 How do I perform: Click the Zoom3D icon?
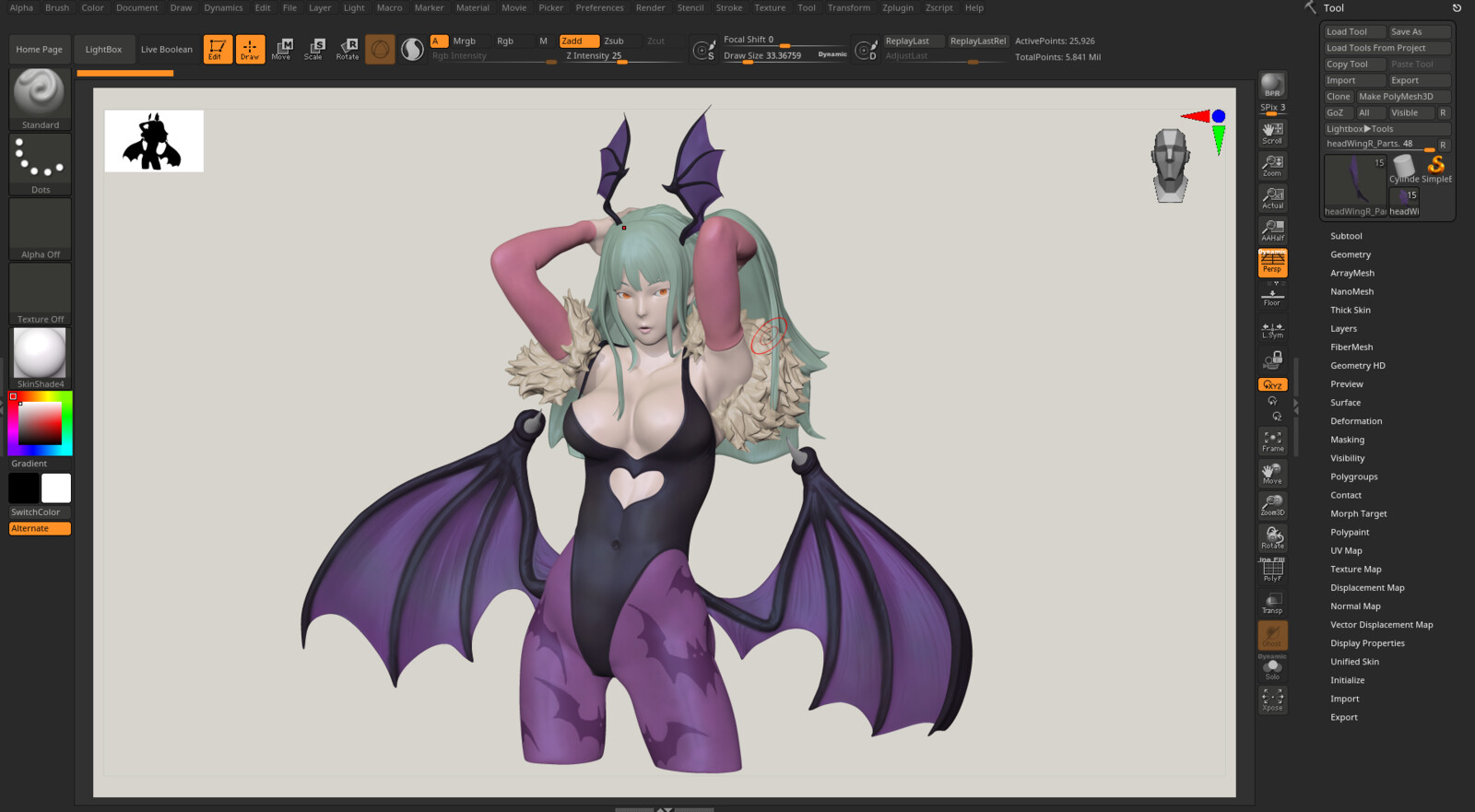coord(1272,505)
